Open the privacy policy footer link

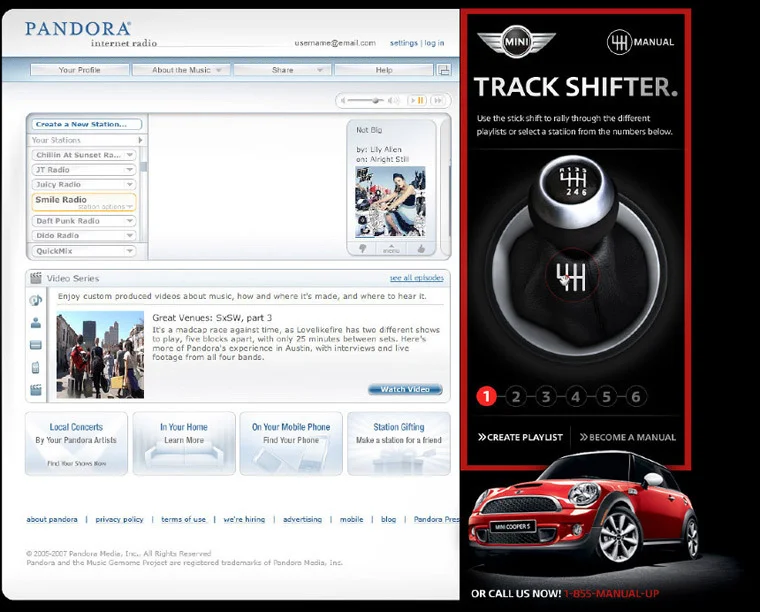pyautogui.click(x=119, y=519)
